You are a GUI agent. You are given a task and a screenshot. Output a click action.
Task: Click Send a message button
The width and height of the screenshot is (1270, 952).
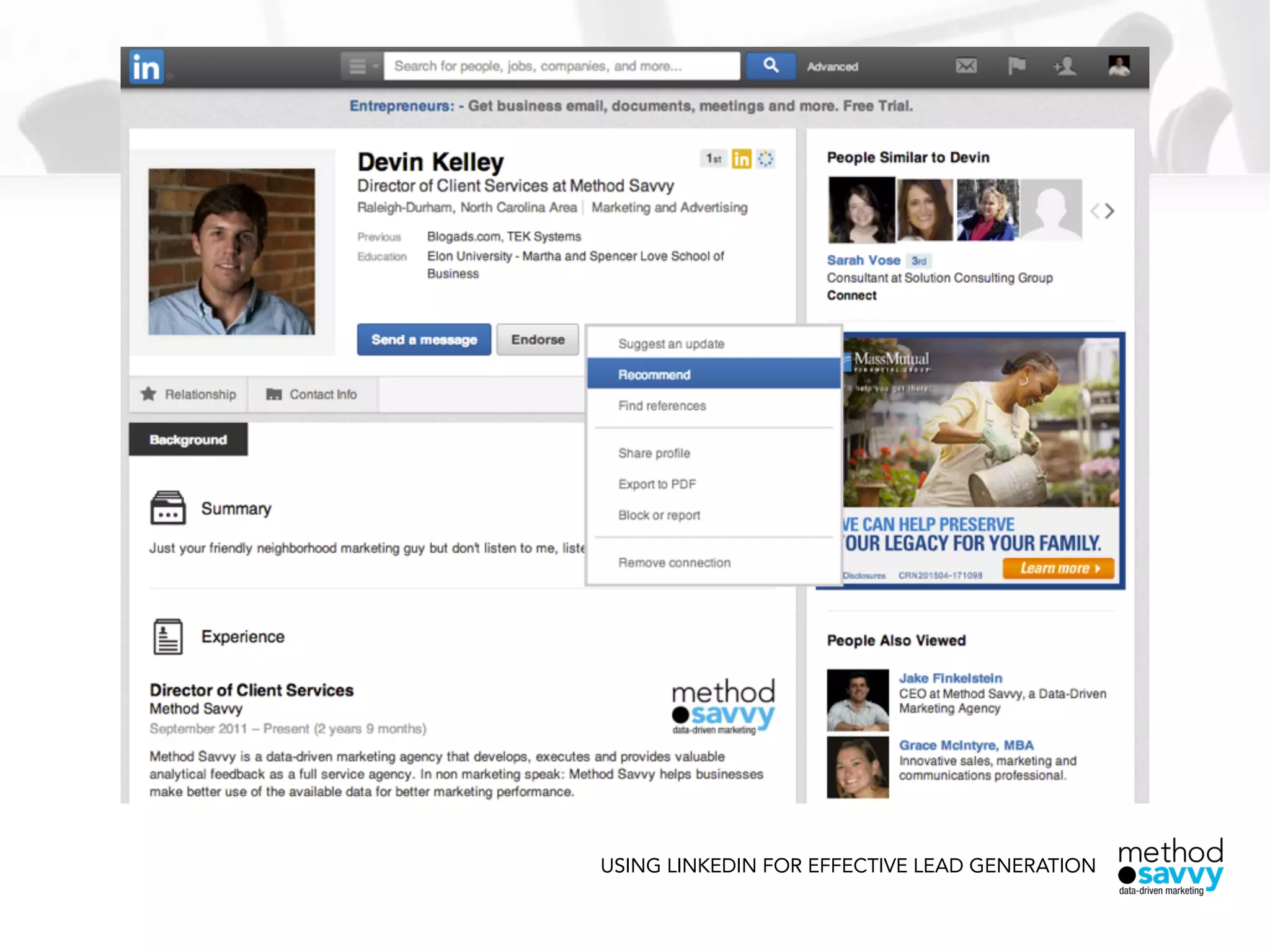(424, 340)
